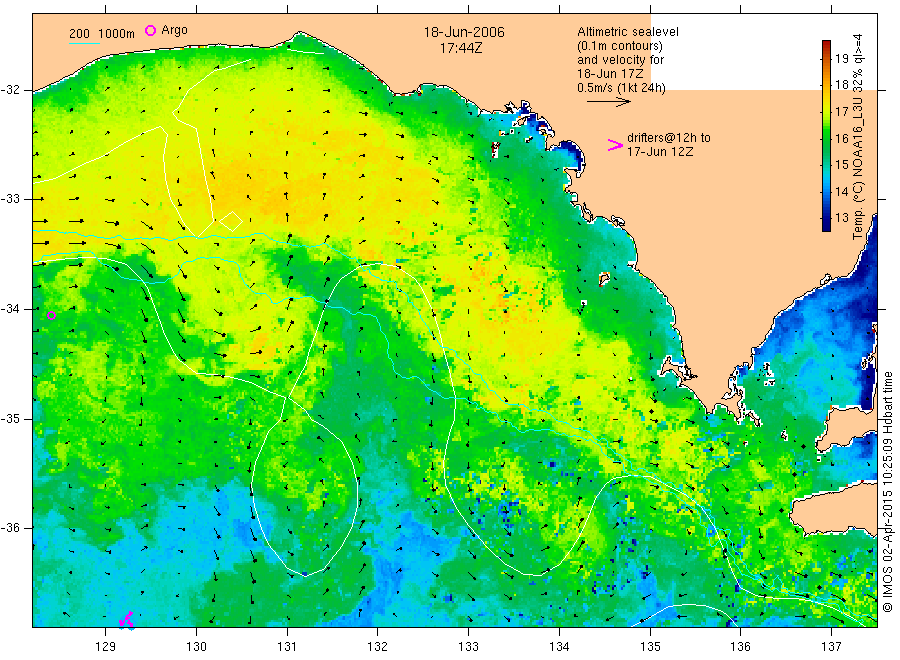Click the "and velocity for" text line
This screenshot has width=900, height=660.
(620, 60)
